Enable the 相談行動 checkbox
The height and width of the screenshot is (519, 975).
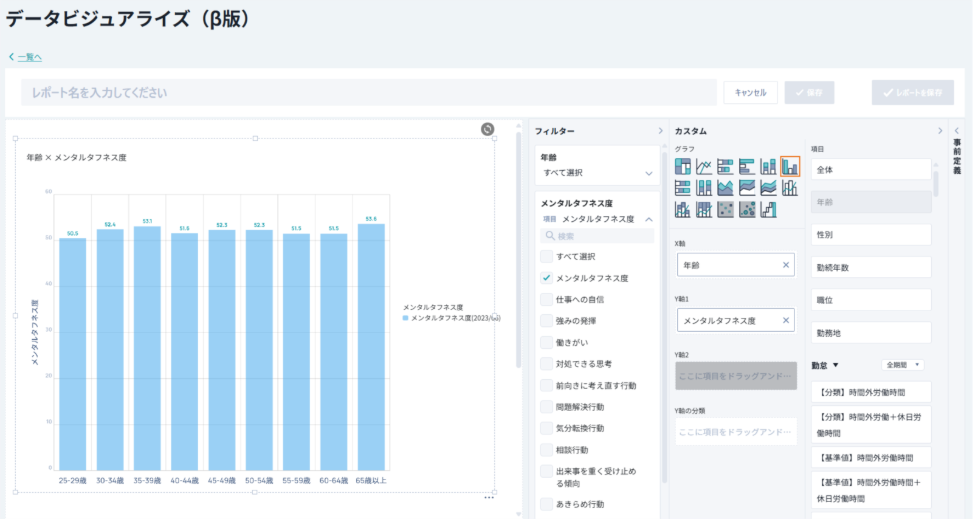[x=546, y=449]
